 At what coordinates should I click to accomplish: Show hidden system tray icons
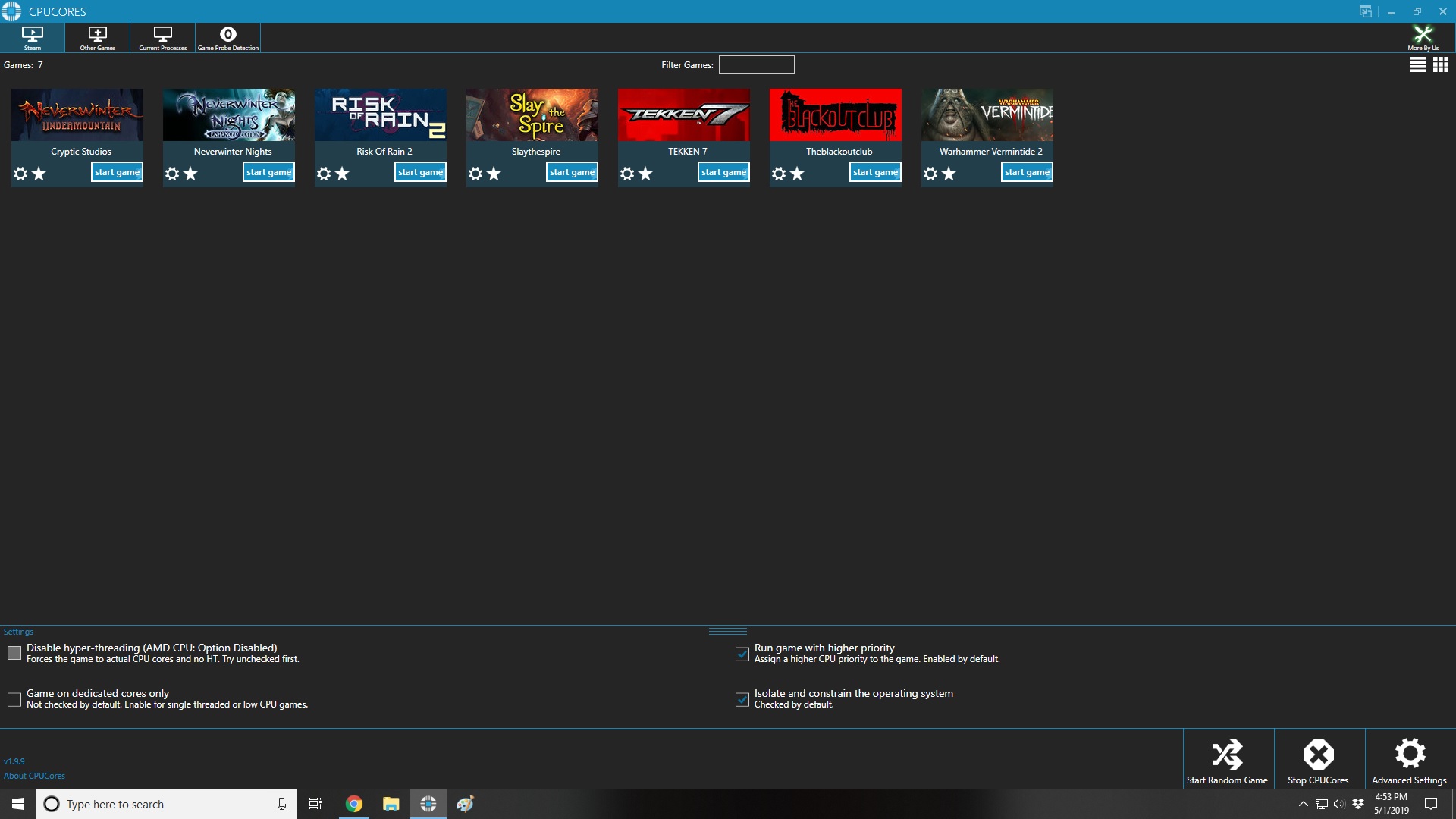pyautogui.click(x=1303, y=804)
